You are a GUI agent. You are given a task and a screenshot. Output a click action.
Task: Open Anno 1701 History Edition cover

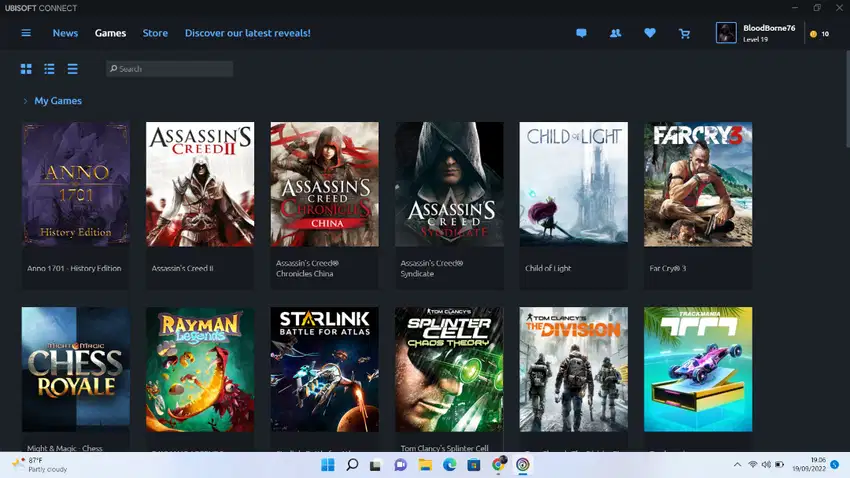pos(75,184)
